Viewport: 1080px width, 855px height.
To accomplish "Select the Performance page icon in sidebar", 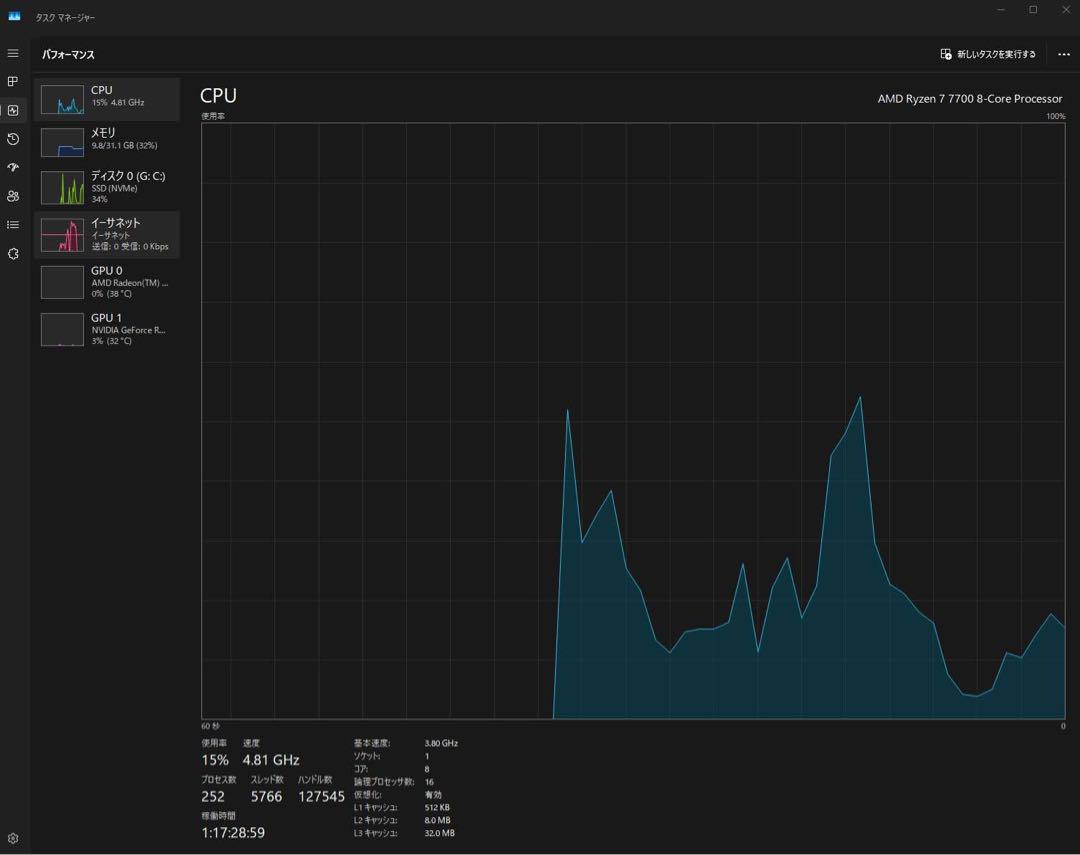I will (x=13, y=110).
